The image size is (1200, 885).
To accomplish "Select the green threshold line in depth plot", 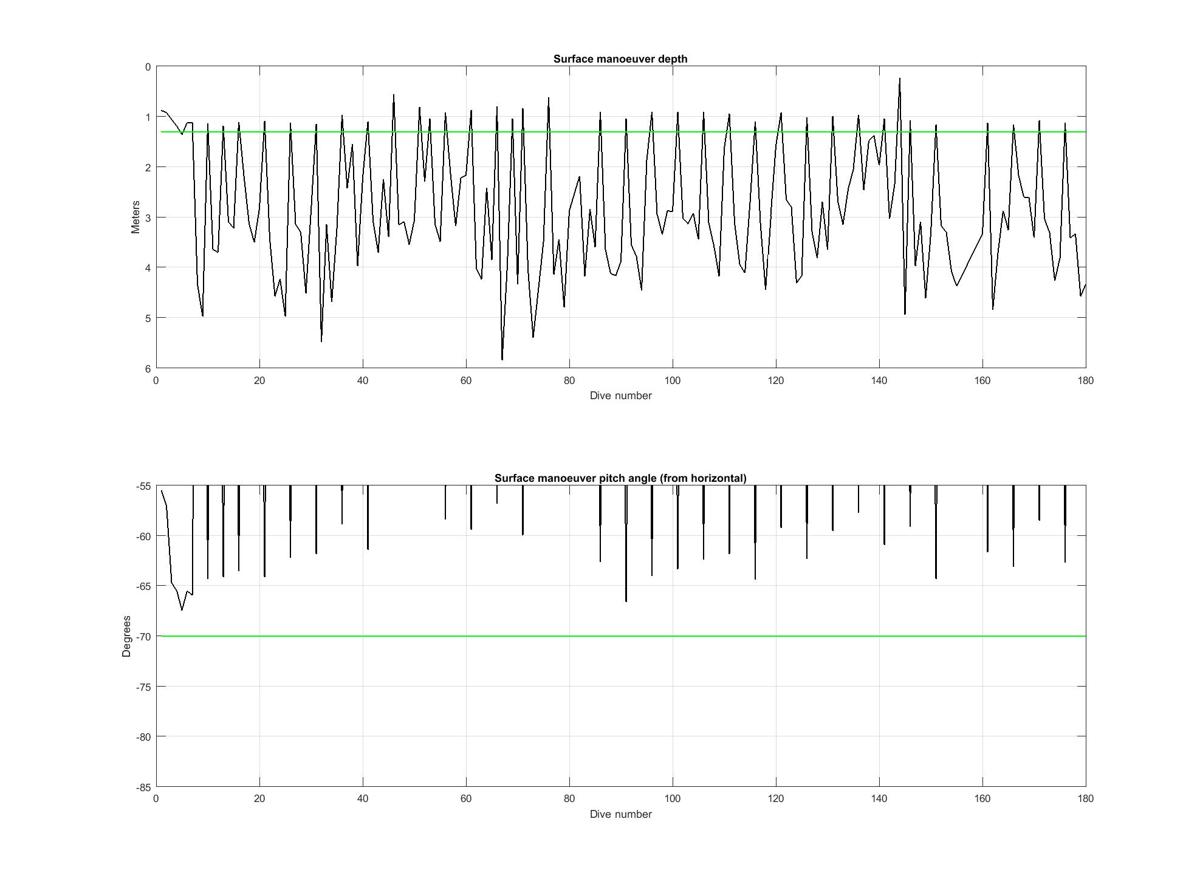I will tap(621, 132).
